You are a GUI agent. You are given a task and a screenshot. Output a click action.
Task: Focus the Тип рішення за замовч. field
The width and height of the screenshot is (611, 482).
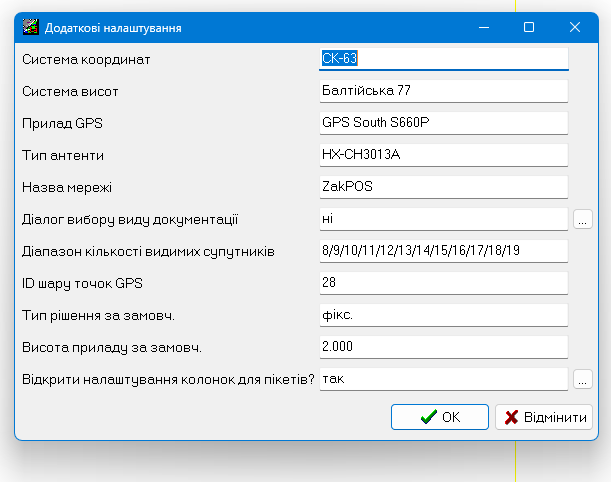point(442,315)
